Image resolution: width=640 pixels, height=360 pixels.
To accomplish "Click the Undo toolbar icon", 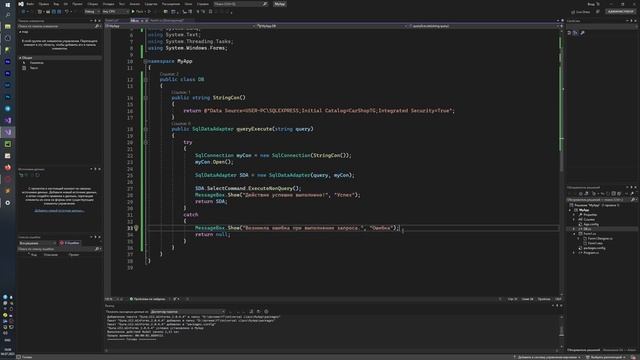I will pos(67,12).
